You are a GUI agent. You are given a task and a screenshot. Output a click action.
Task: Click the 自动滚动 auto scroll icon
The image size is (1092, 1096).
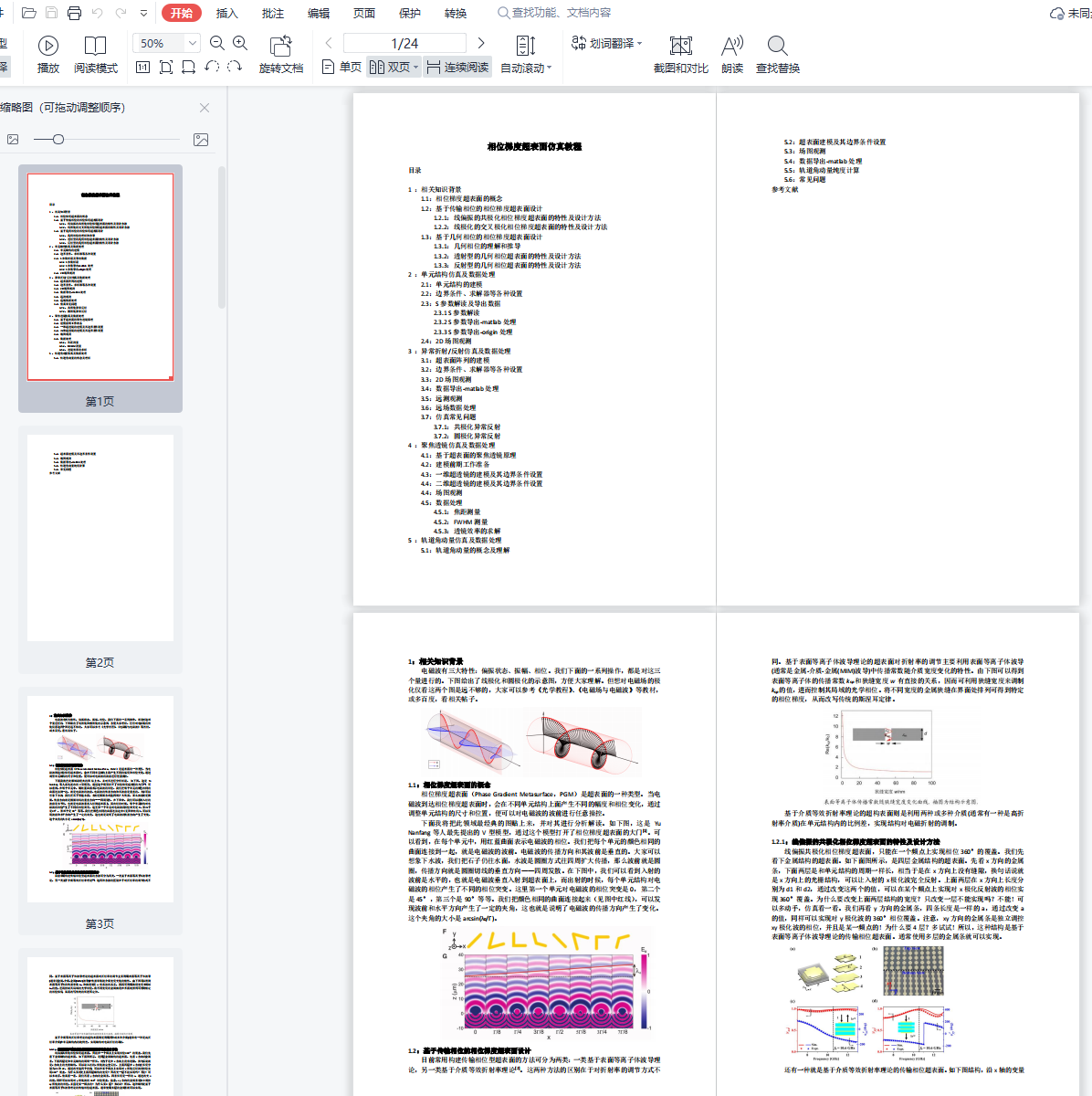[x=526, y=46]
